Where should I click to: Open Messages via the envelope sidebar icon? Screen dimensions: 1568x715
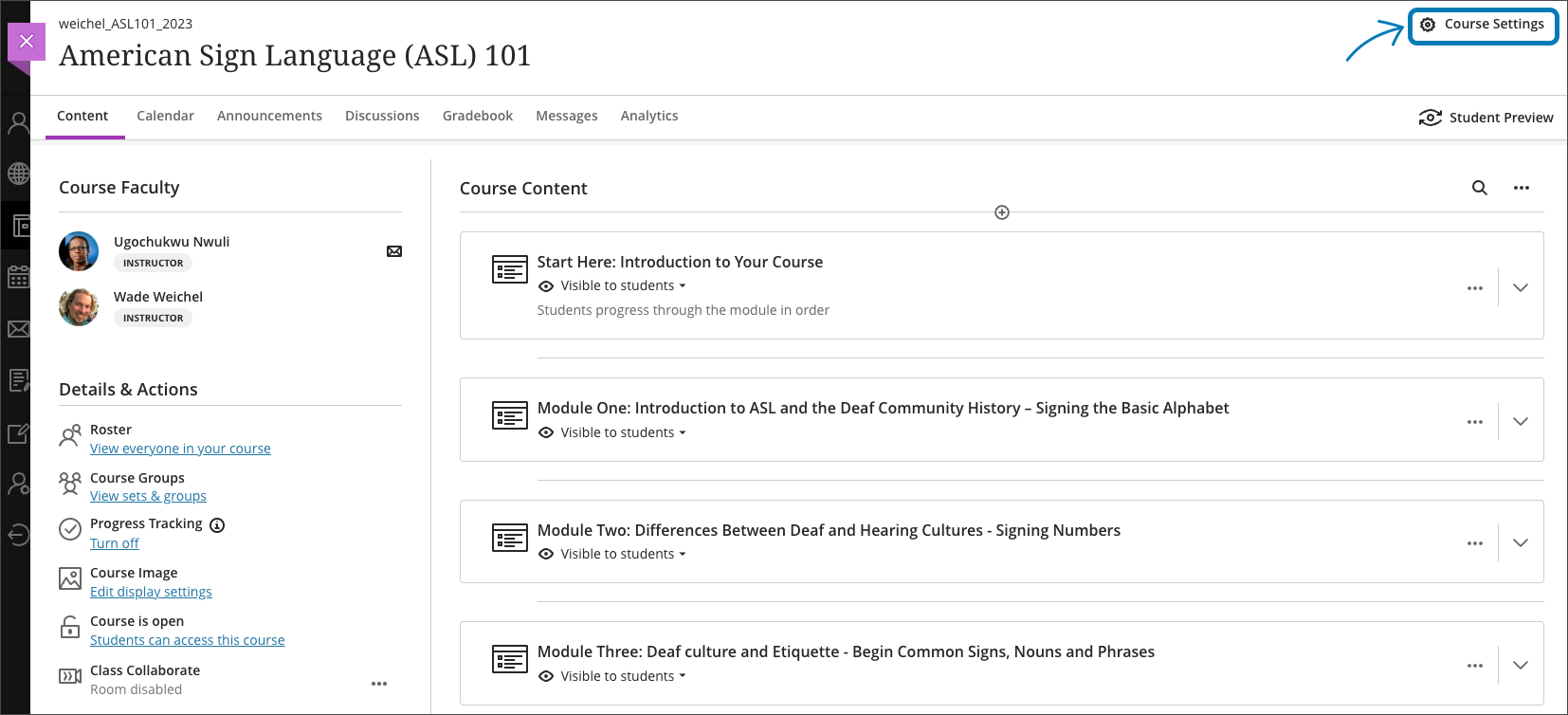click(x=17, y=328)
